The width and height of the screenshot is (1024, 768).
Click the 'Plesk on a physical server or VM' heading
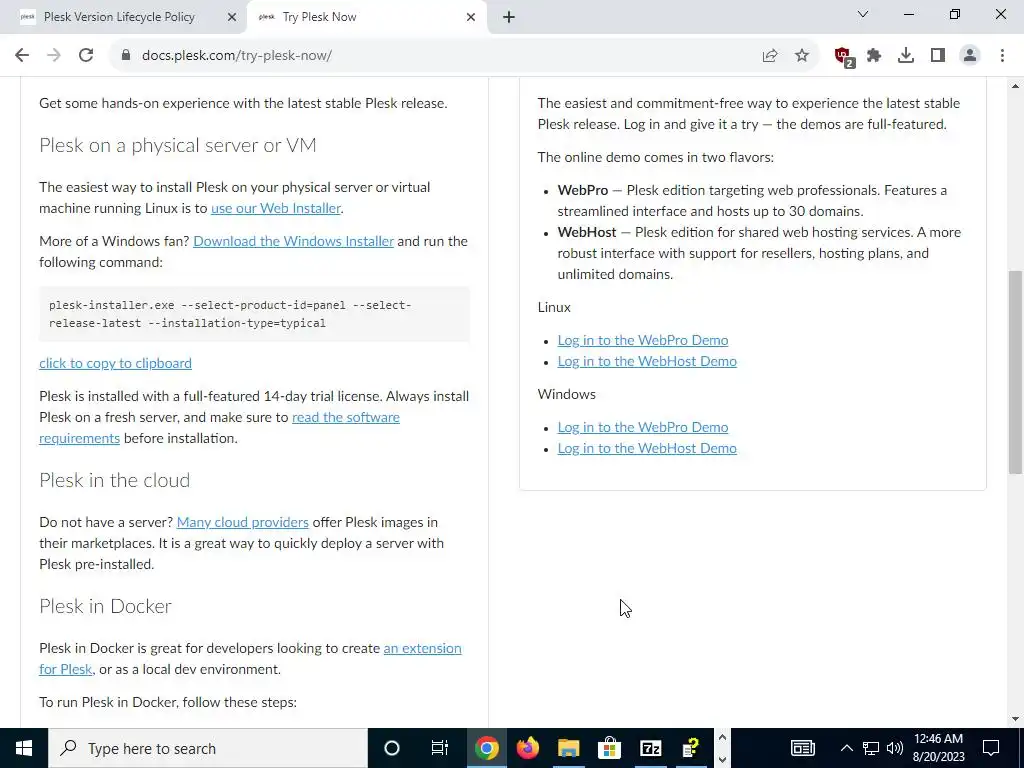(x=178, y=145)
